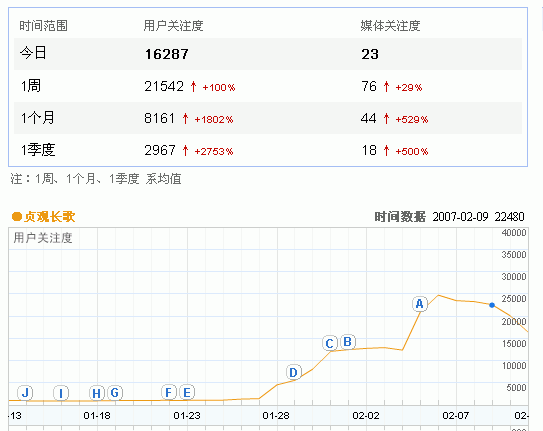Click the 媒体关注度 column header
The image size is (543, 431).
click(390, 26)
